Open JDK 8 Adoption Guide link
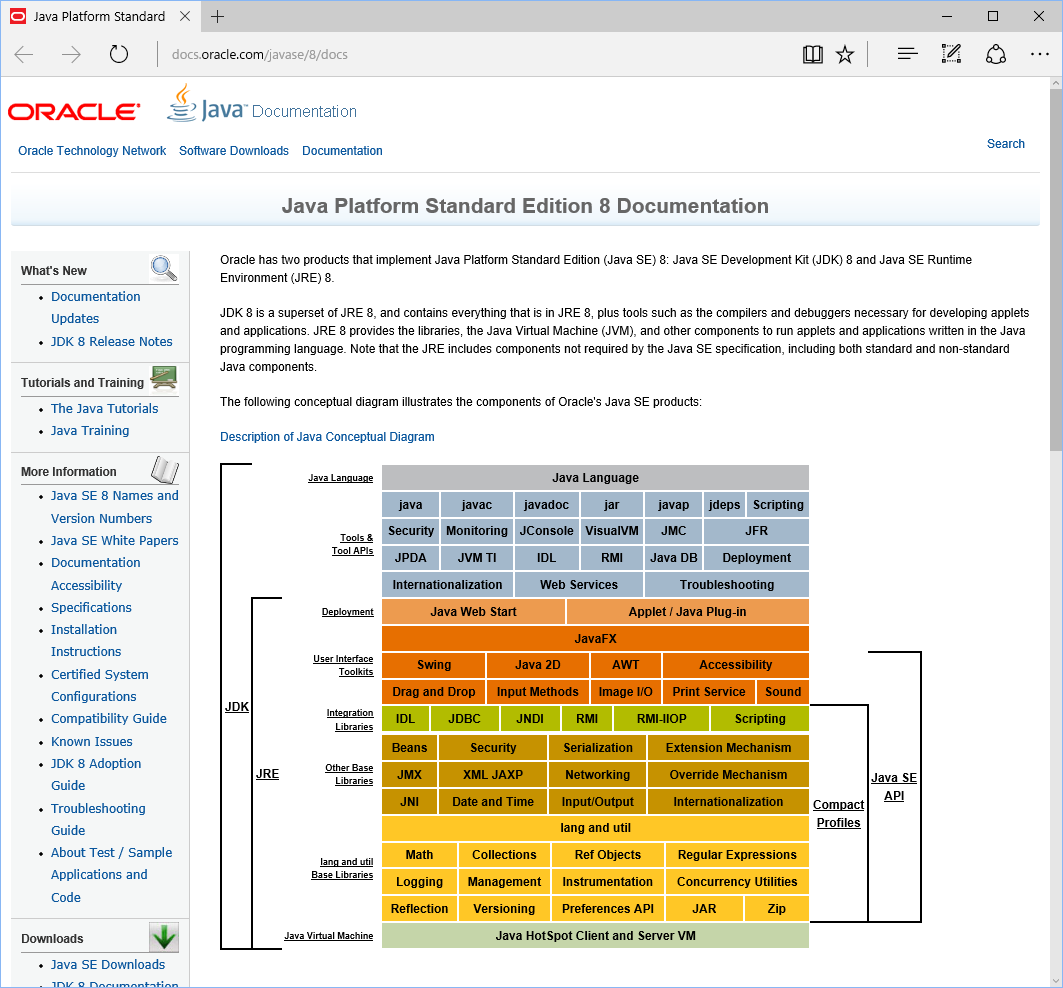 96,774
